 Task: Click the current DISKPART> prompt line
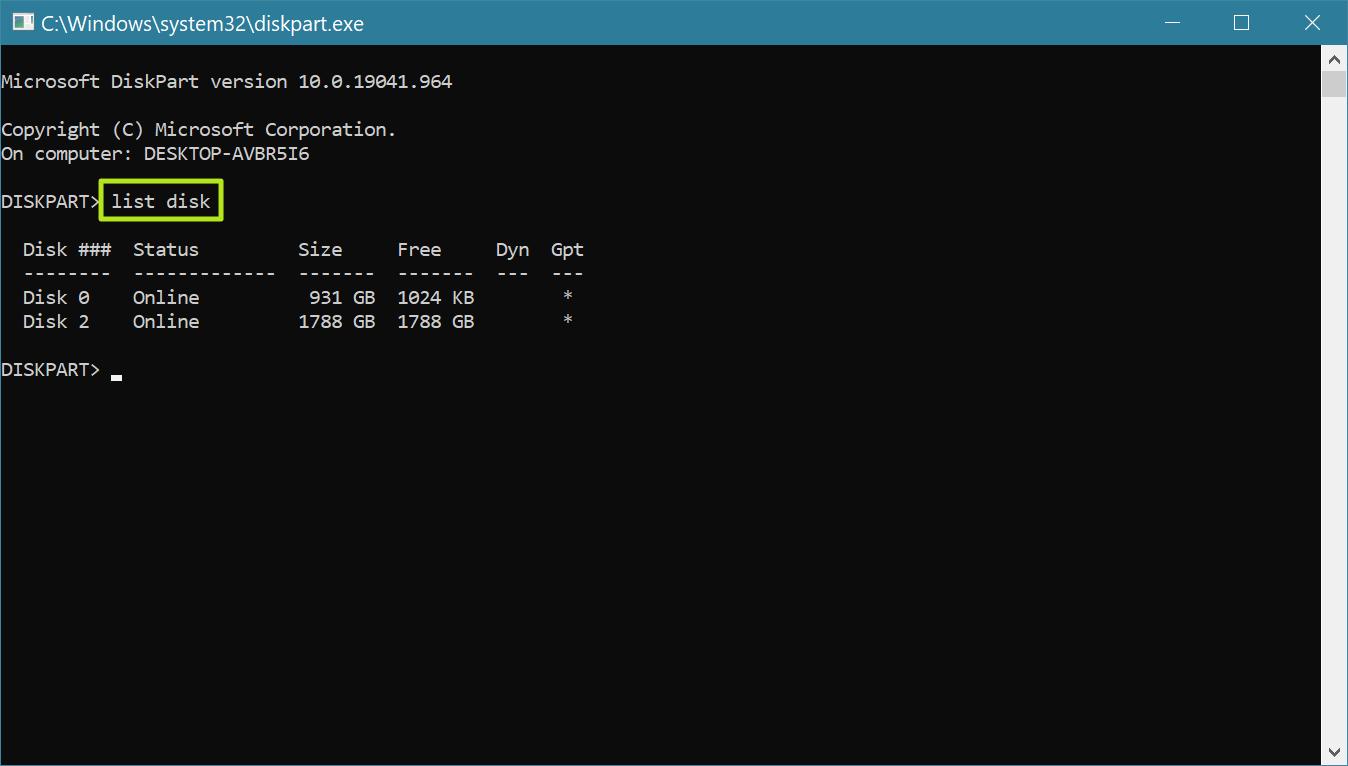coord(51,369)
